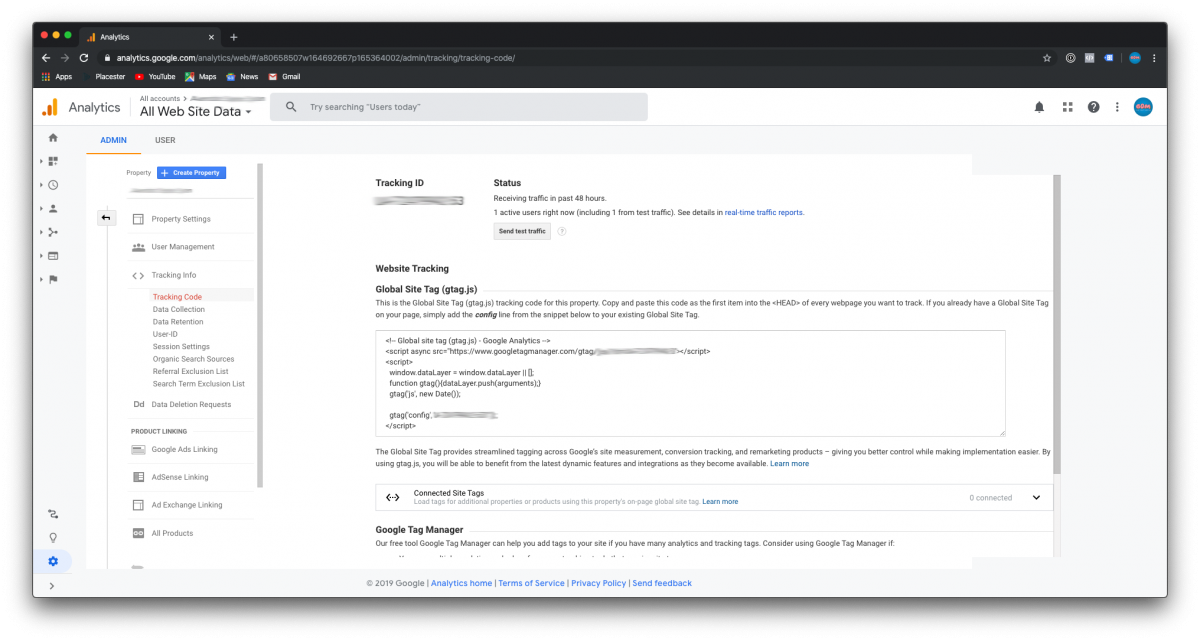Expand the Behavior section arrow in sidebar
Screen dimensions: 1200x641
[x=42, y=255]
